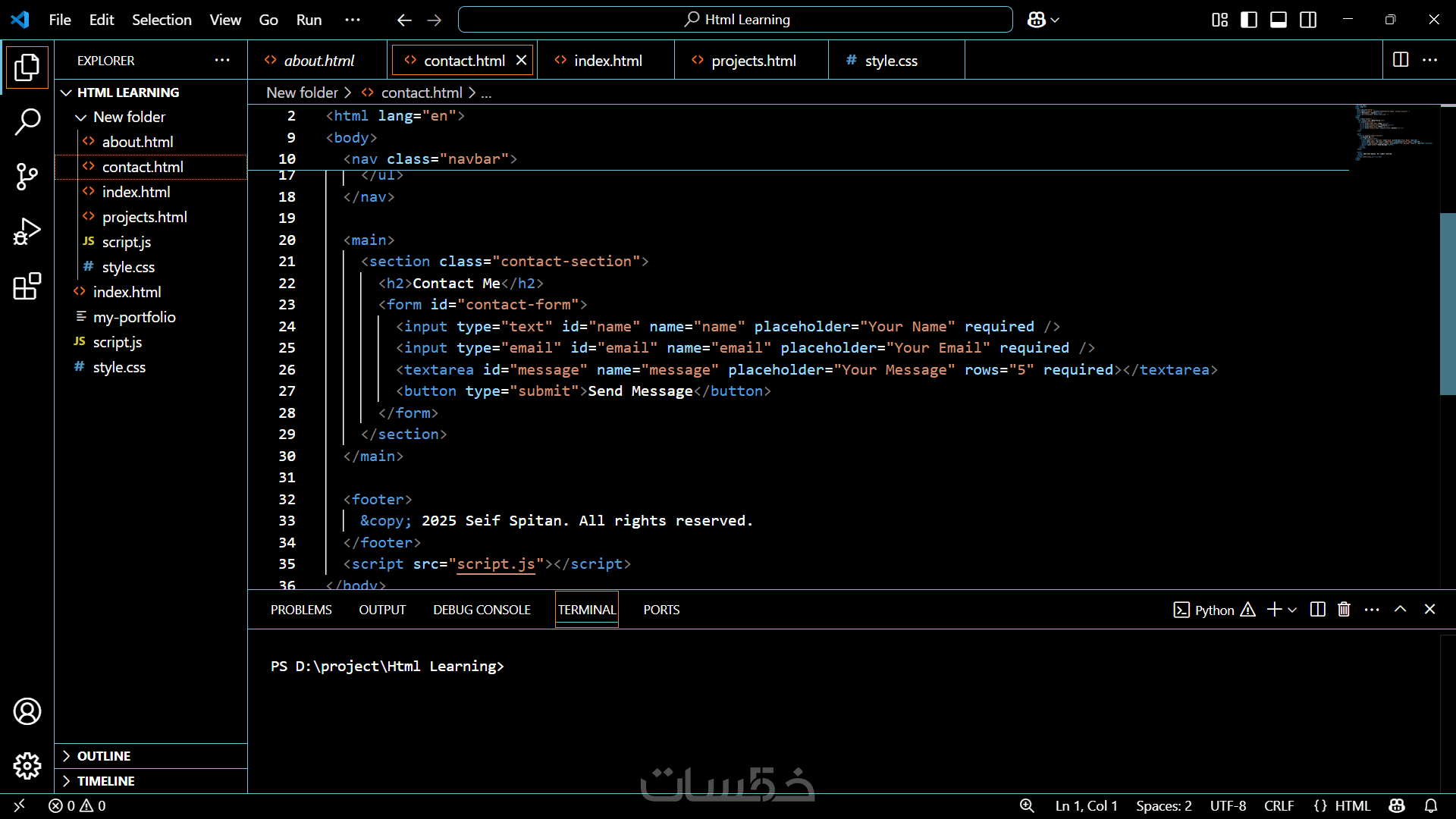Viewport: 1456px width, 819px height.
Task: Click the Manage gear icon
Action: click(x=27, y=766)
